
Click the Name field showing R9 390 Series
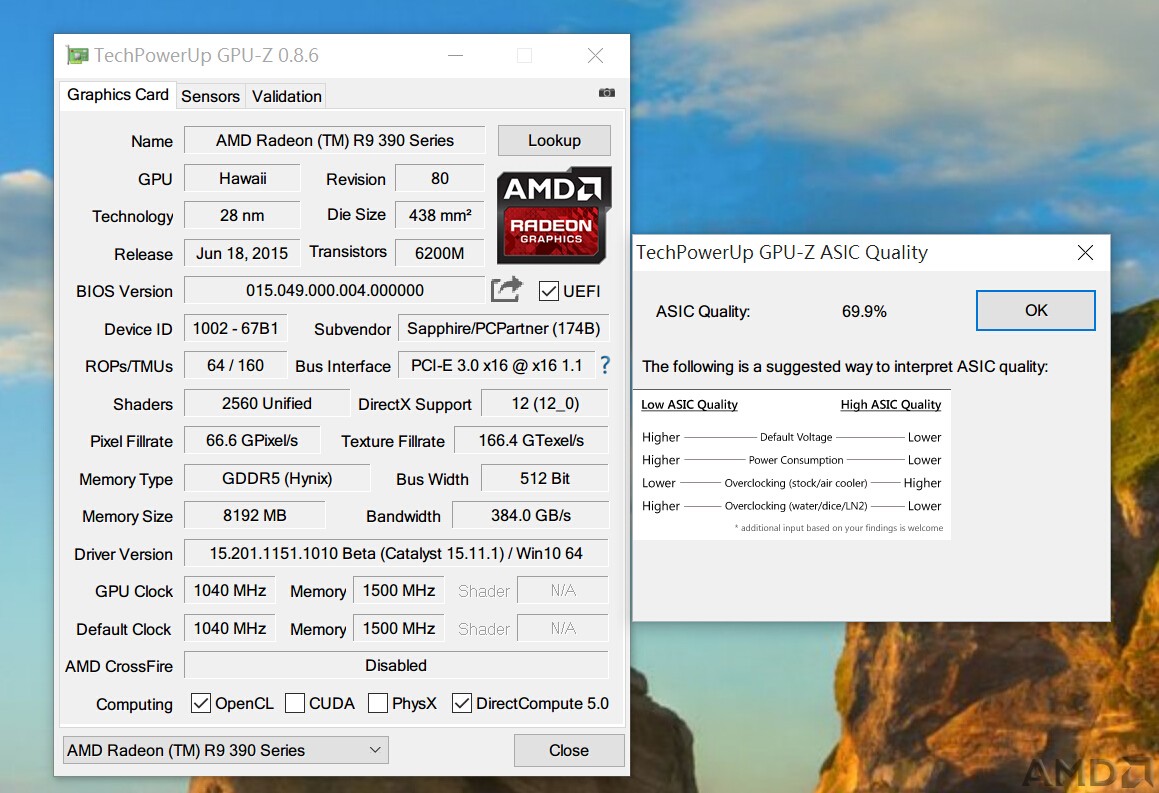[x=334, y=140]
